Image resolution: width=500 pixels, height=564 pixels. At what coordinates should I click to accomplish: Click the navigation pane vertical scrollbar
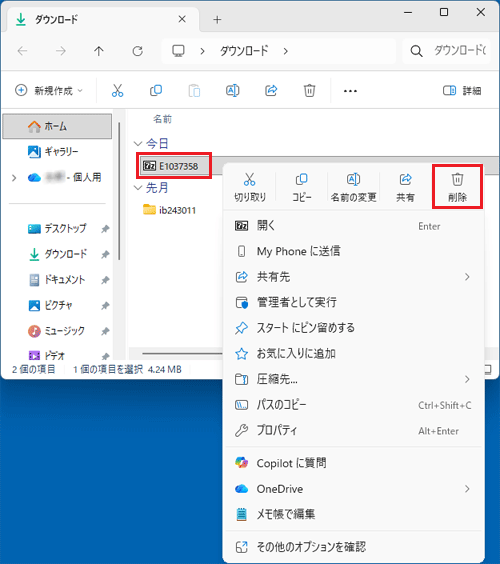pyautogui.click(x=119, y=191)
